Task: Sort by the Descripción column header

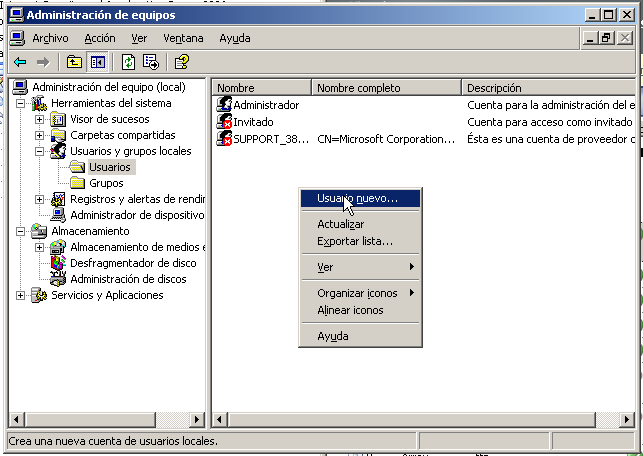Action: 548,88
